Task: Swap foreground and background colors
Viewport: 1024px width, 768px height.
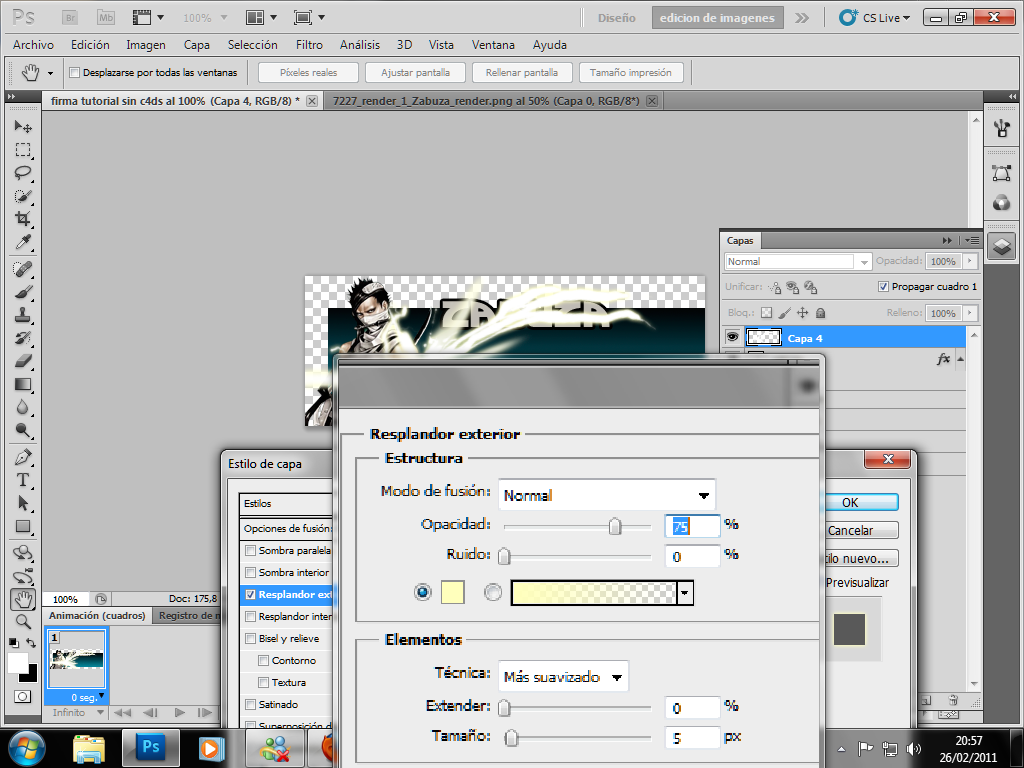Action: pos(31,643)
